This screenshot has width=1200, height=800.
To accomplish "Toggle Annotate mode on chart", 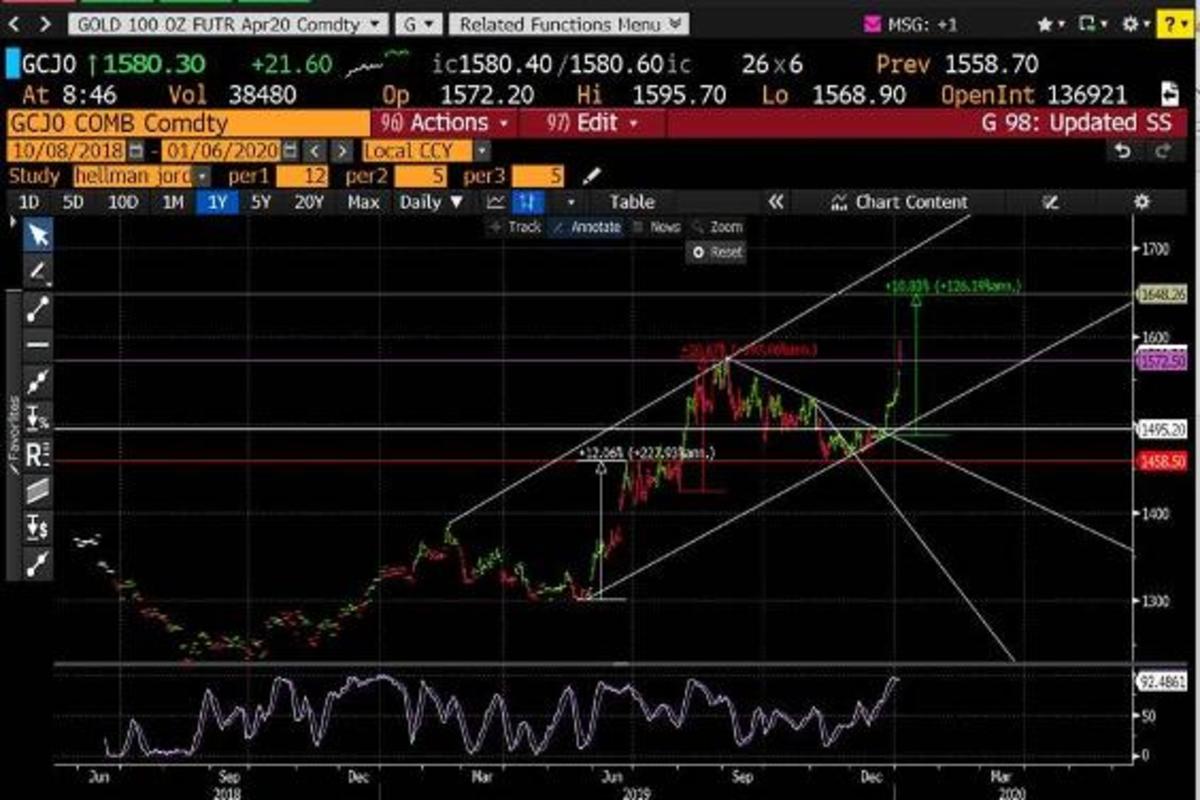I will tap(587, 227).
